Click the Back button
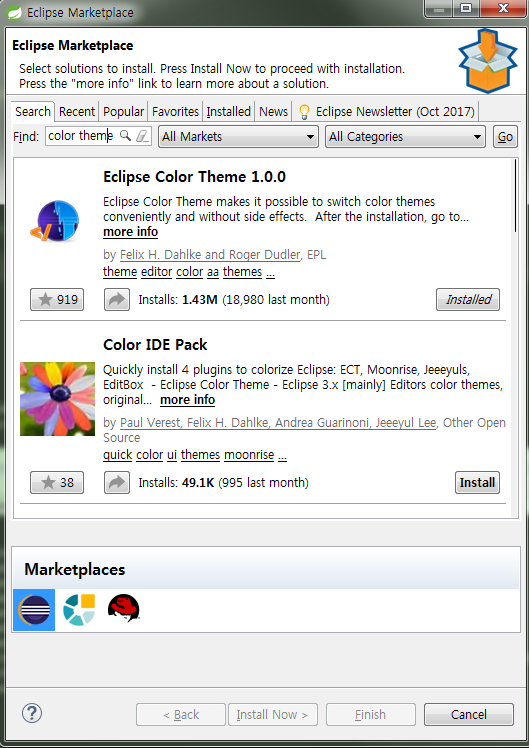Viewport: 529px width, 748px height. click(x=181, y=715)
